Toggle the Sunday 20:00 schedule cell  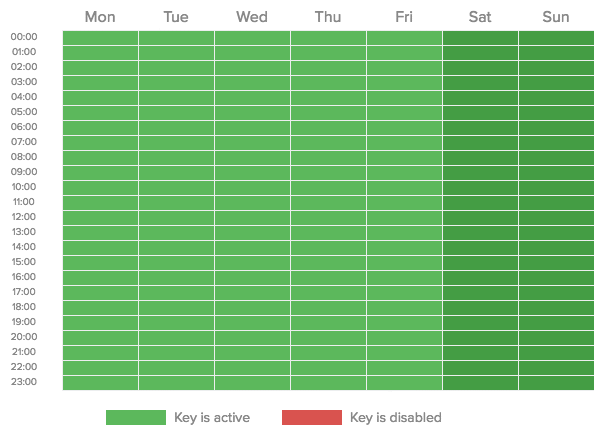coord(556,338)
